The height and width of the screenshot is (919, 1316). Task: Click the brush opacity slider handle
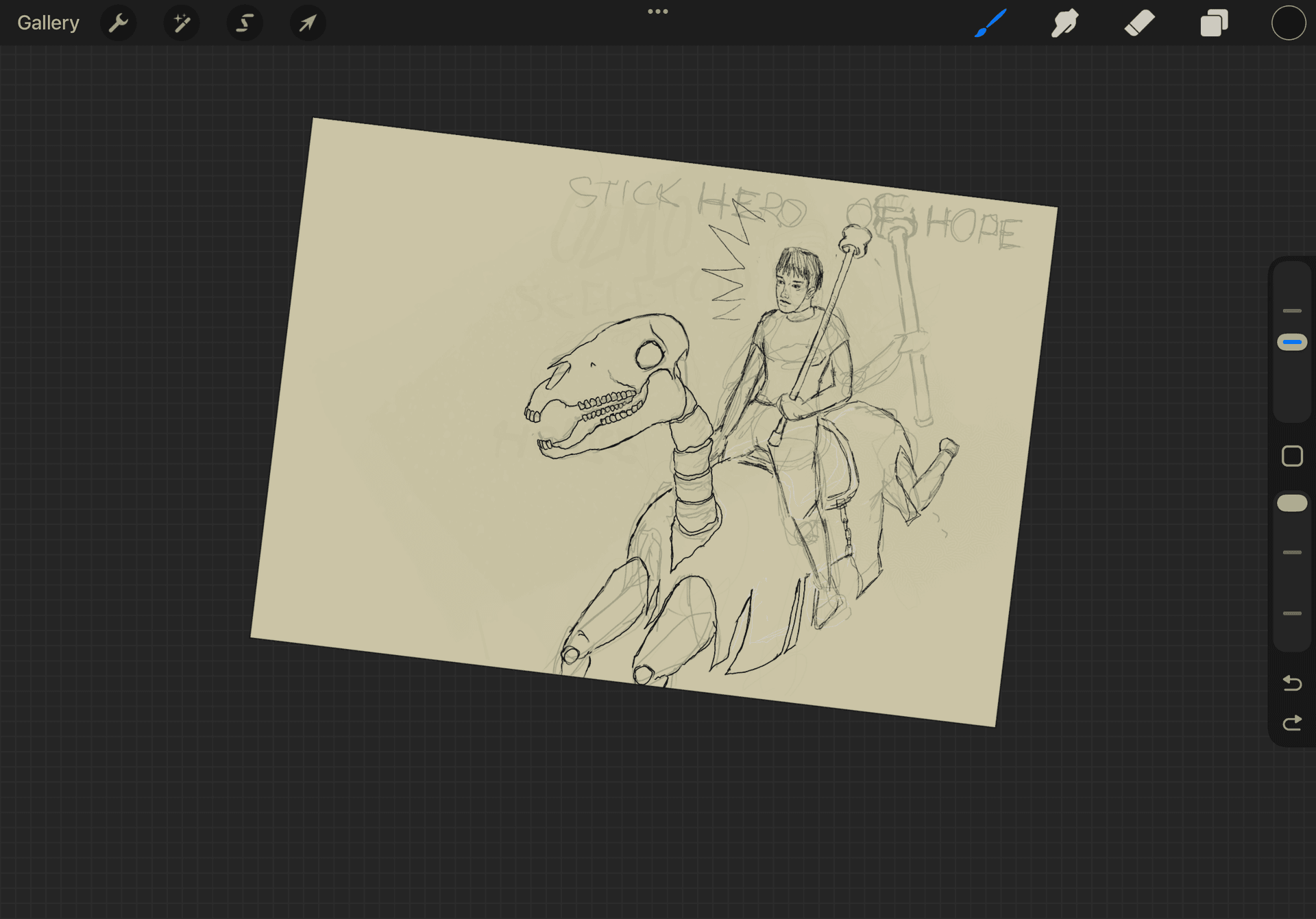point(1292,503)
